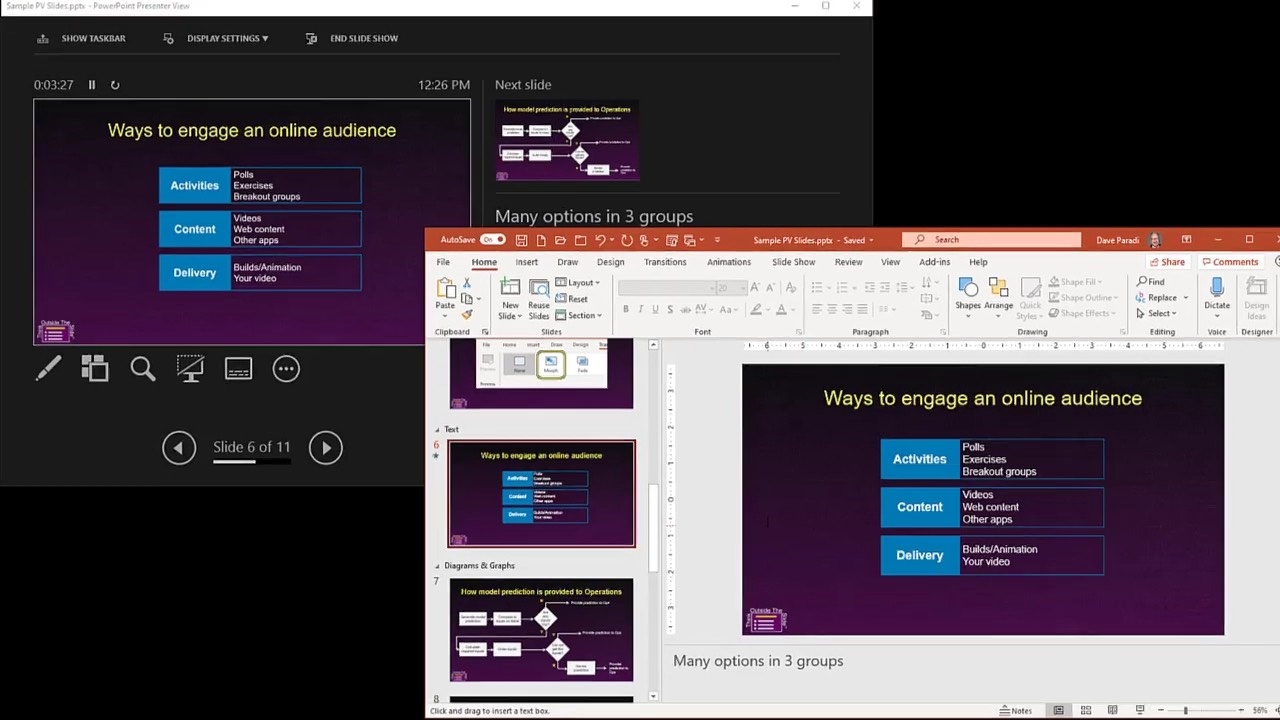The height and width of the screenshot is (720, 1280).
Task: Adjust the zoom slider in status bar
Action: point(1185,710)
